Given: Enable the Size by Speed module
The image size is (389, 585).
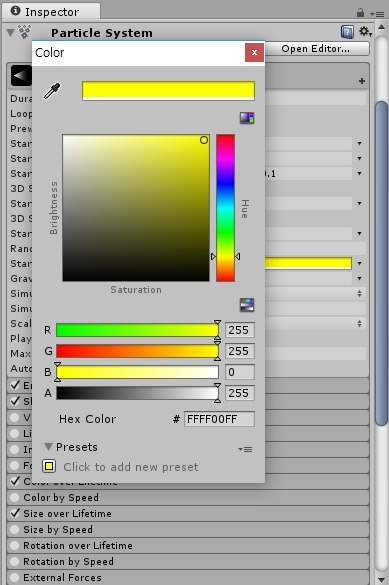Looking at the screenshot, I should point(15,529).
